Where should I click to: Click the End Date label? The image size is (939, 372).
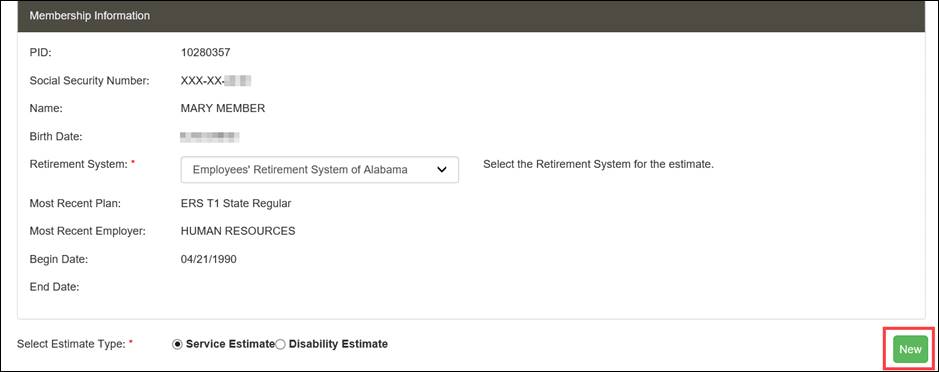[54, 287]
